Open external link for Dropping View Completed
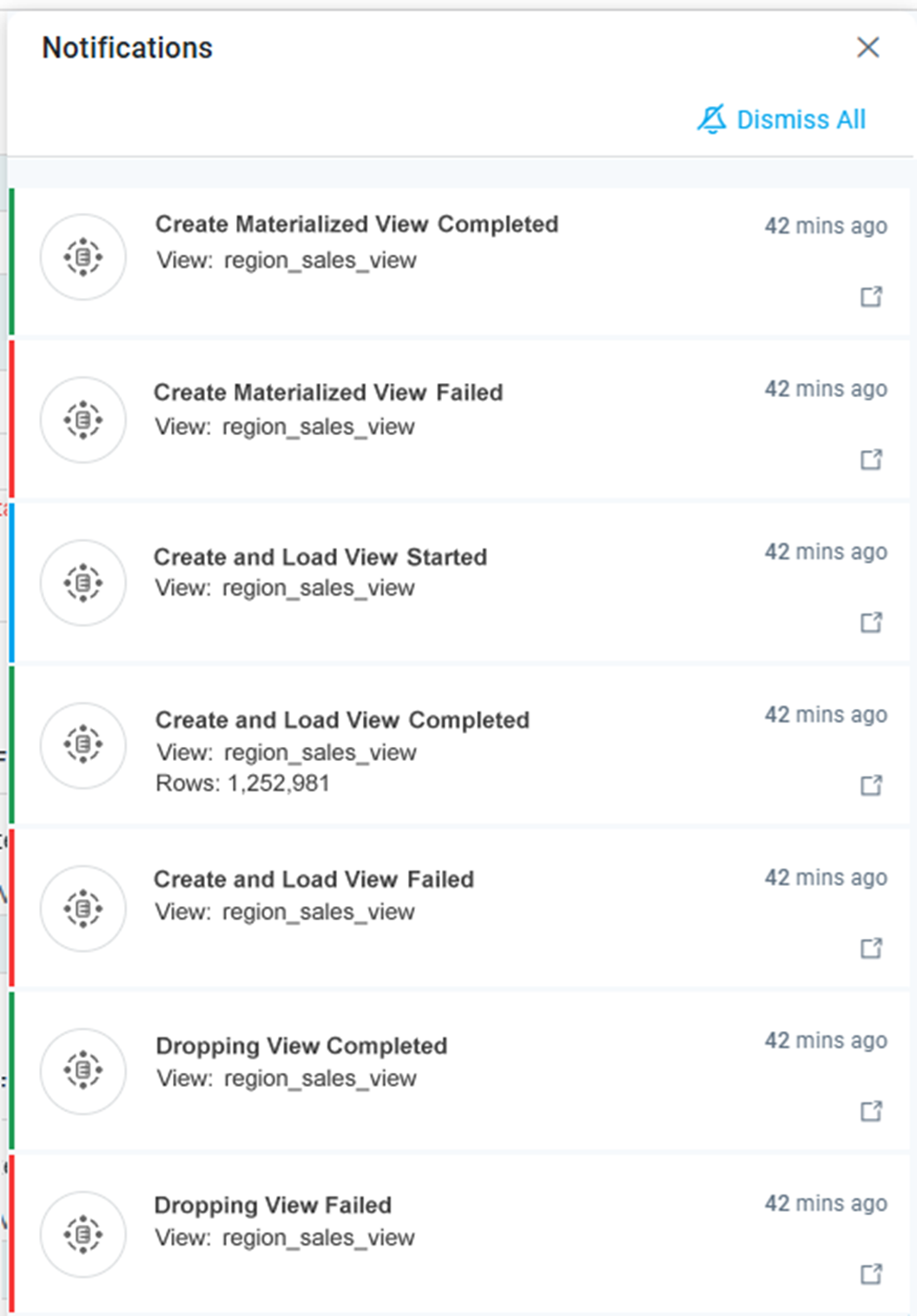917x1316 pixels. coord(871,1111)
